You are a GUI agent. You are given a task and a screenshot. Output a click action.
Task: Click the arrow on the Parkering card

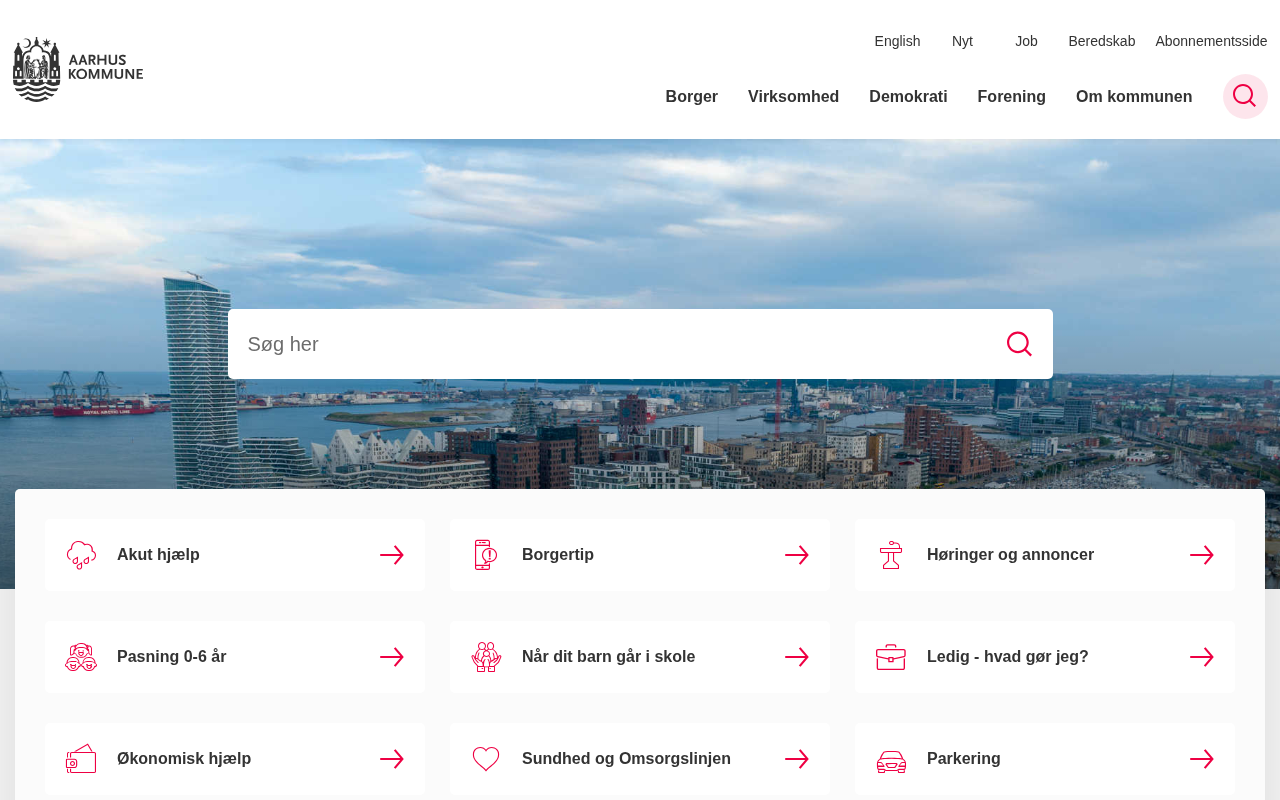[x=1202, y=759]
